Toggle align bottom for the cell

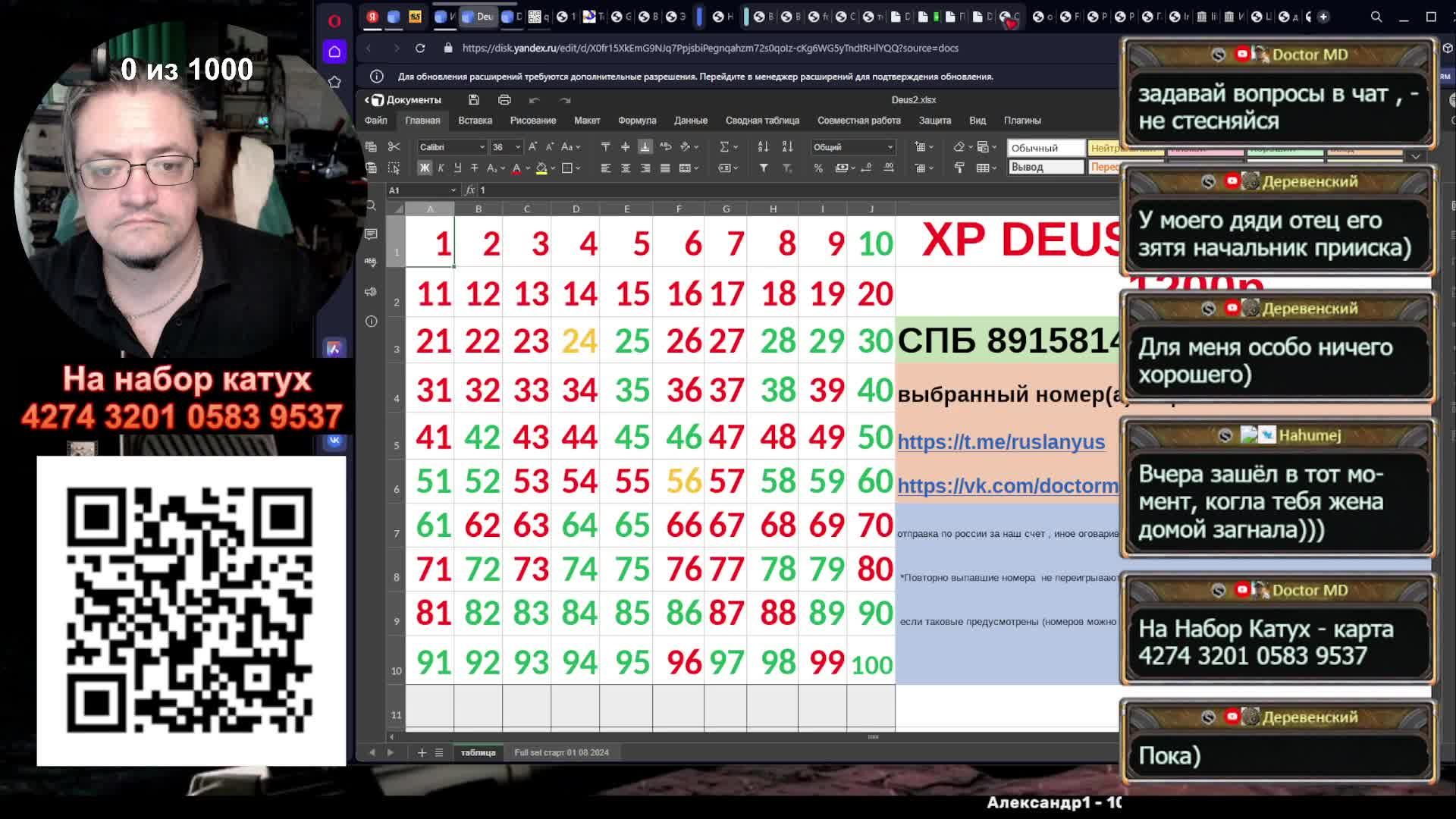click(645, 146)
